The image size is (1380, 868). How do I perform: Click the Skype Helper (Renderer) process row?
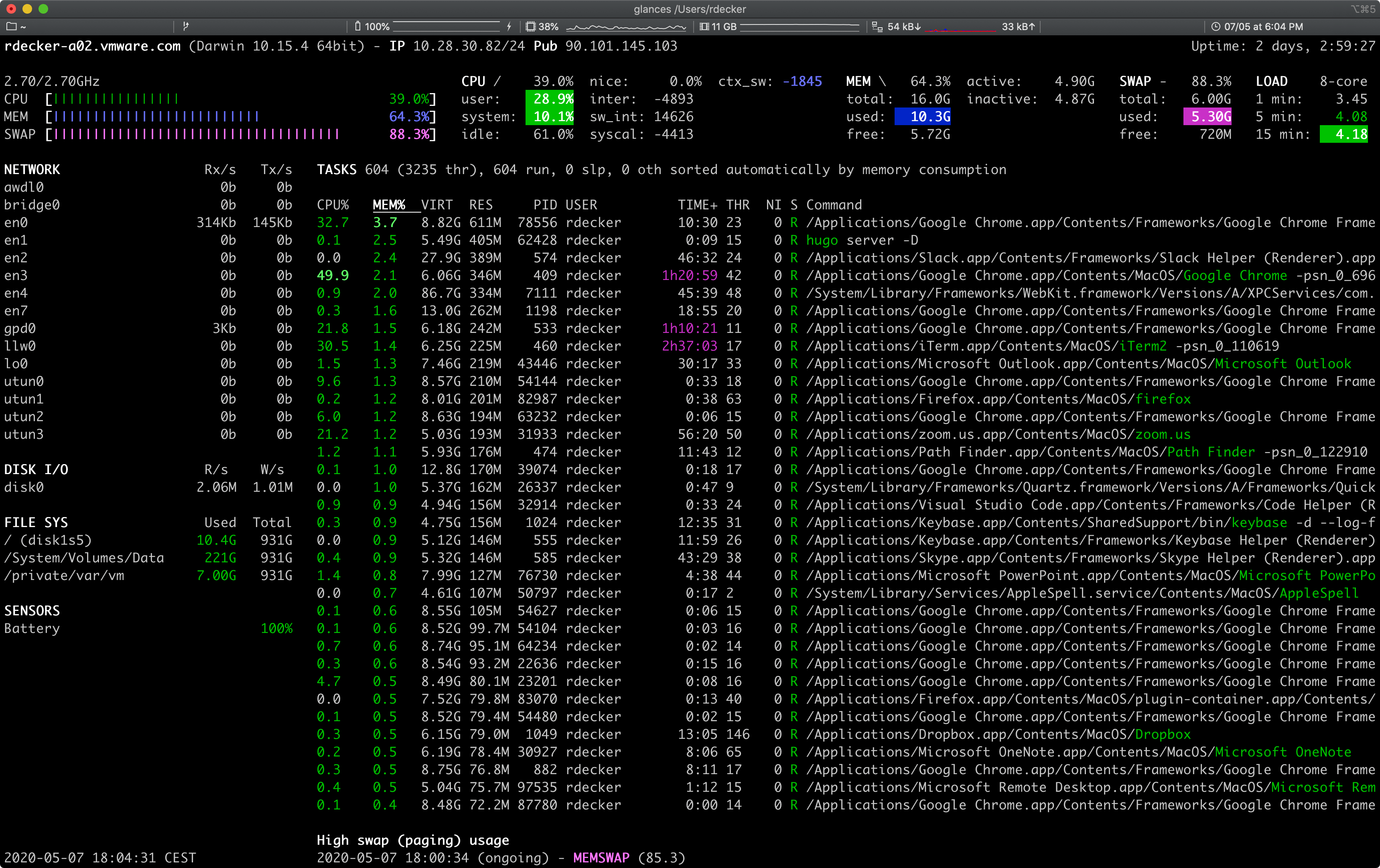[x=846, y=558]
